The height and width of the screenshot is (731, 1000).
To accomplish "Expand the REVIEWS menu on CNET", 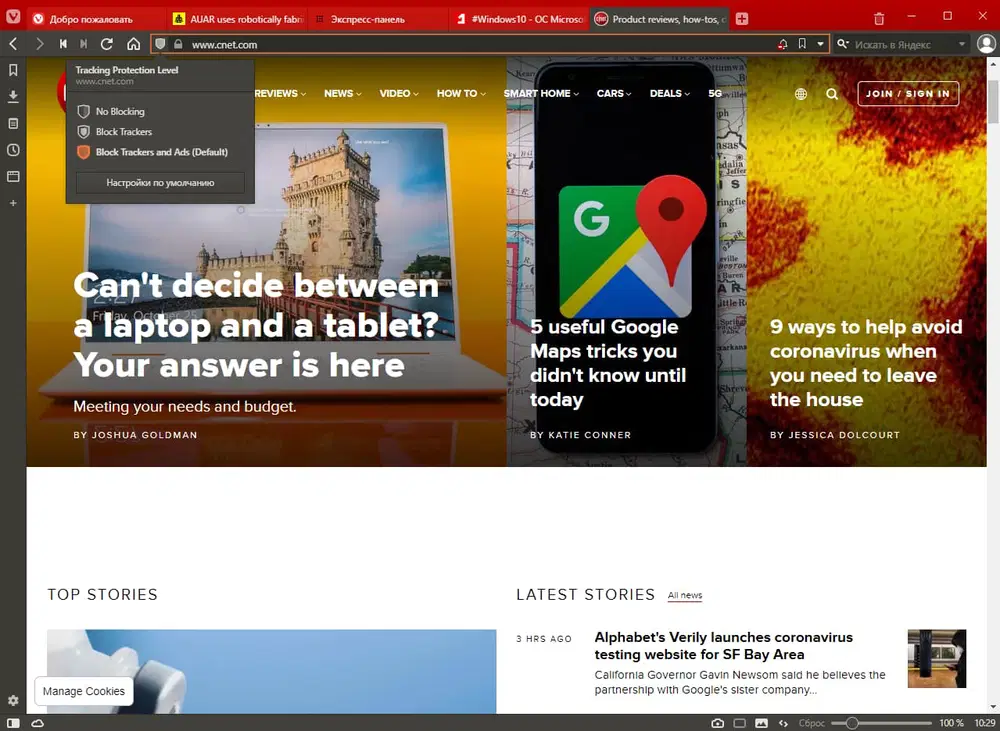I will [280, 93].
